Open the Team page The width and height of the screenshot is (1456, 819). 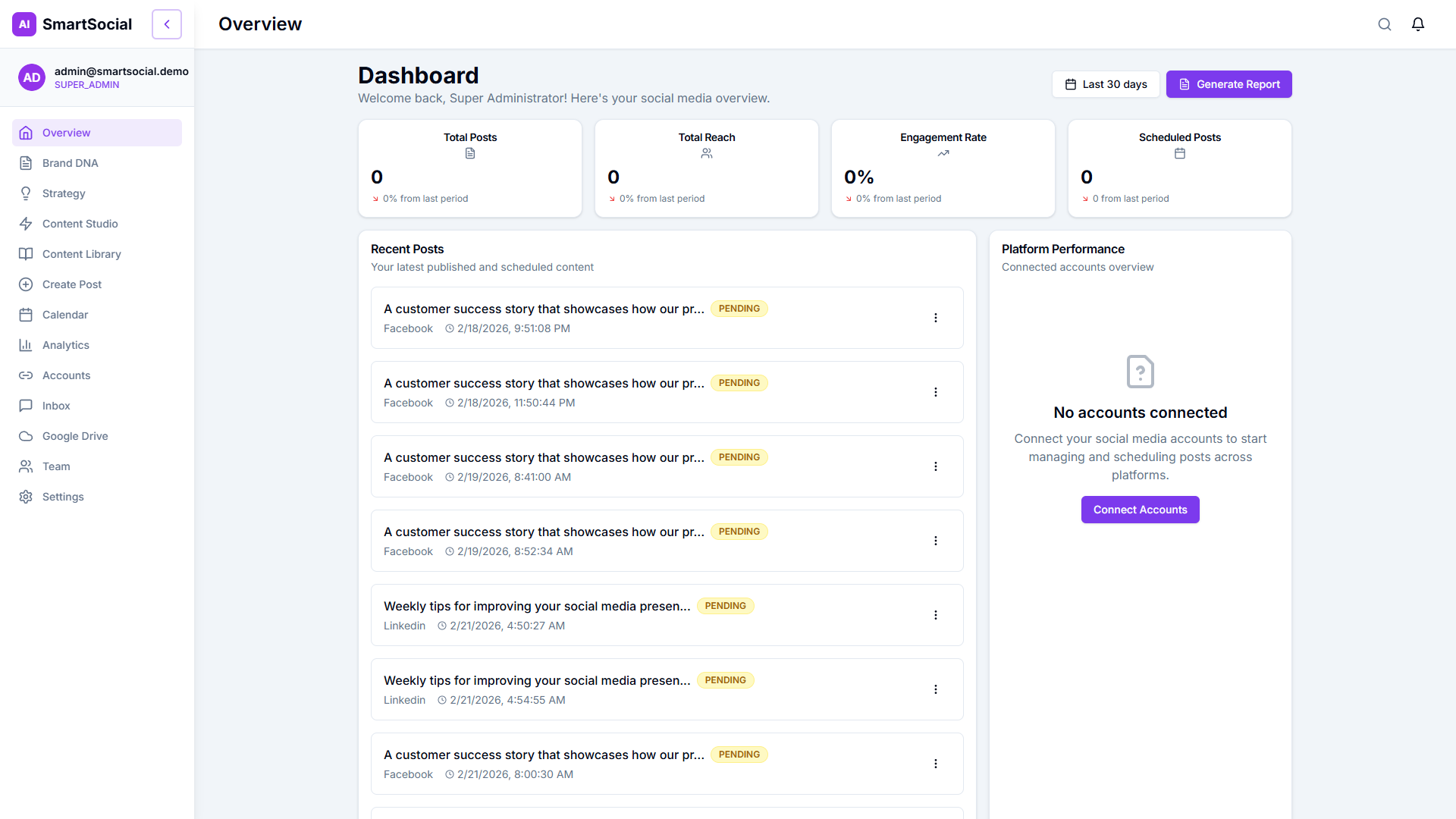pyautogui.click(x=97, y=466)
